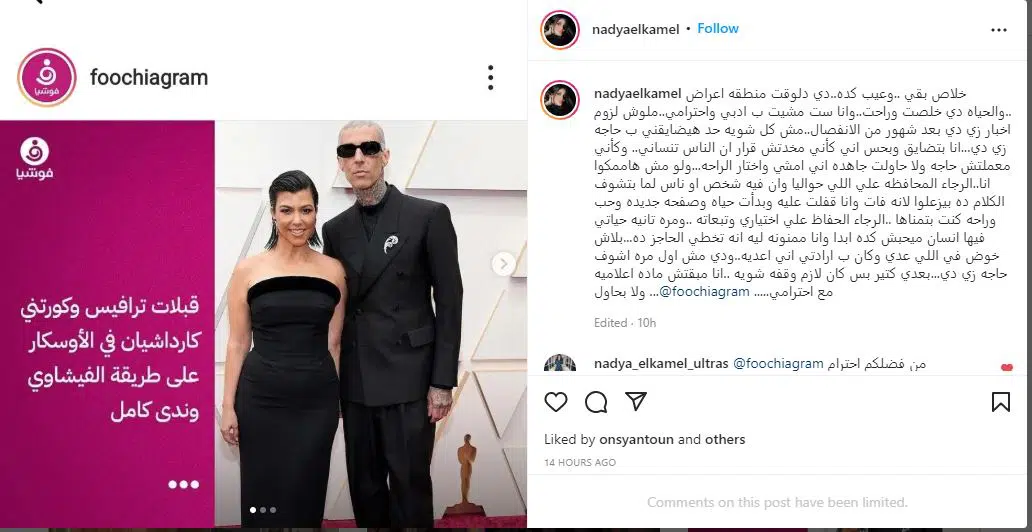Open three white dots on pink banner
The width and height of the screenshot is (1032, 532).
[x=184, y=485]
